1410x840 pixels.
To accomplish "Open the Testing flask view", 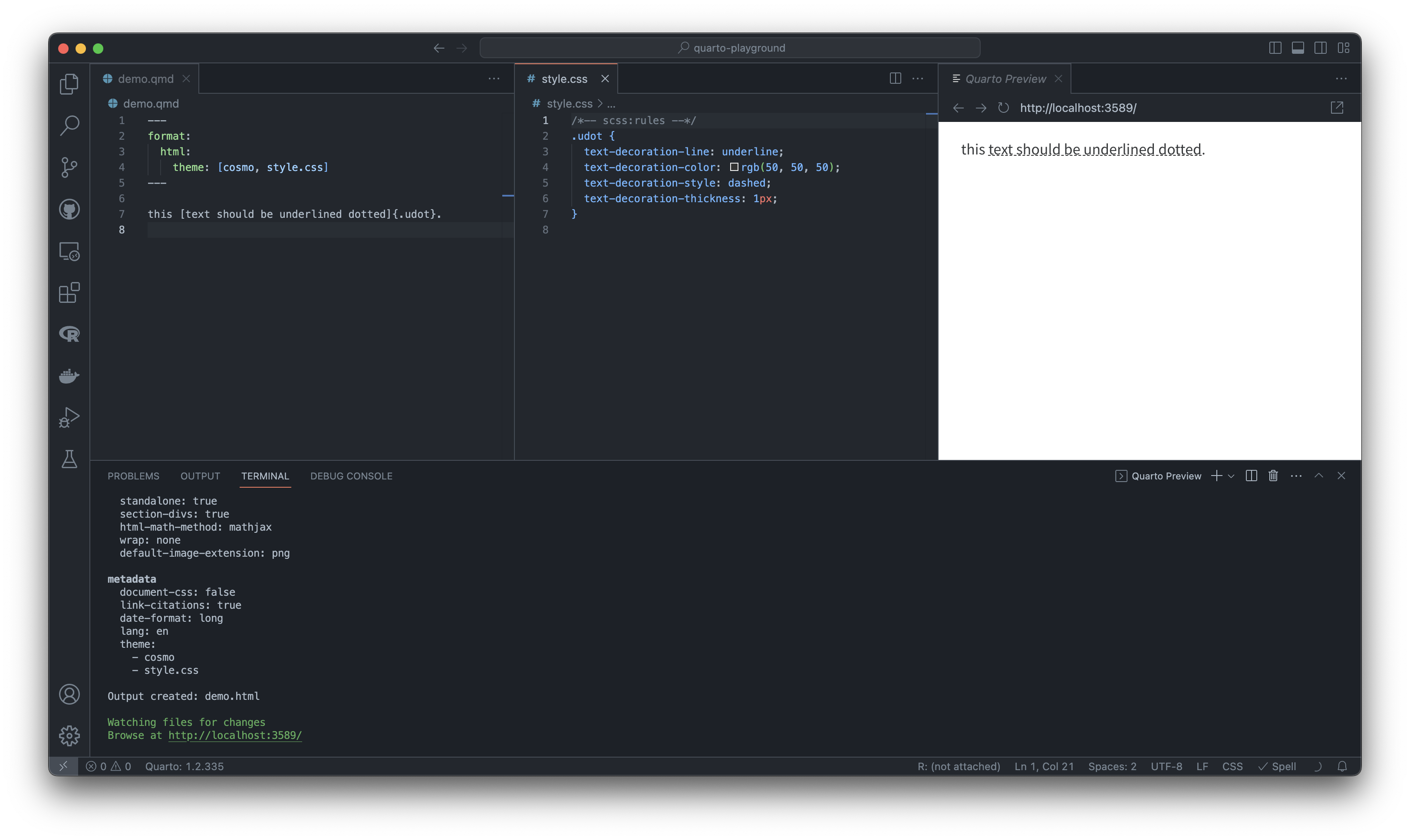I will (x=69, y=459).
